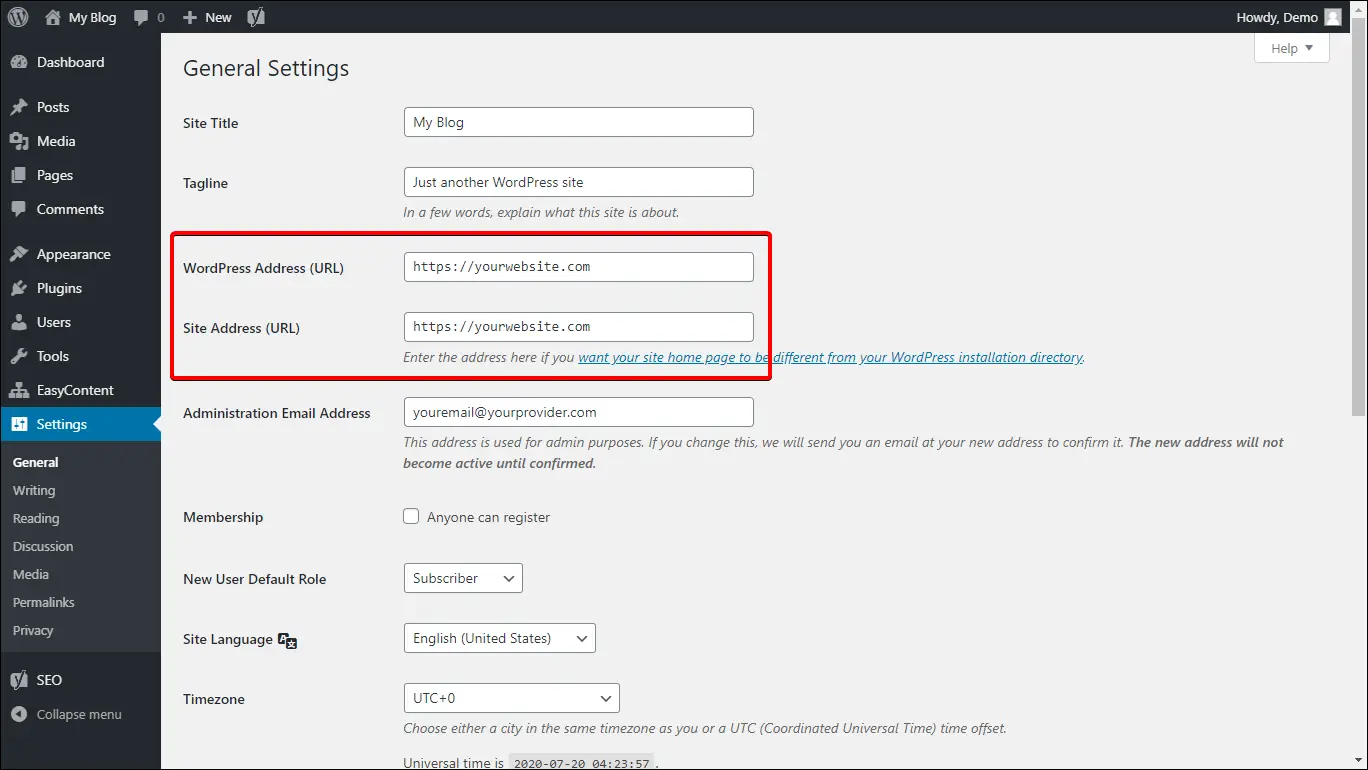
Task: Click the EasyContent hierarchy icon
Action: [19, 390]
